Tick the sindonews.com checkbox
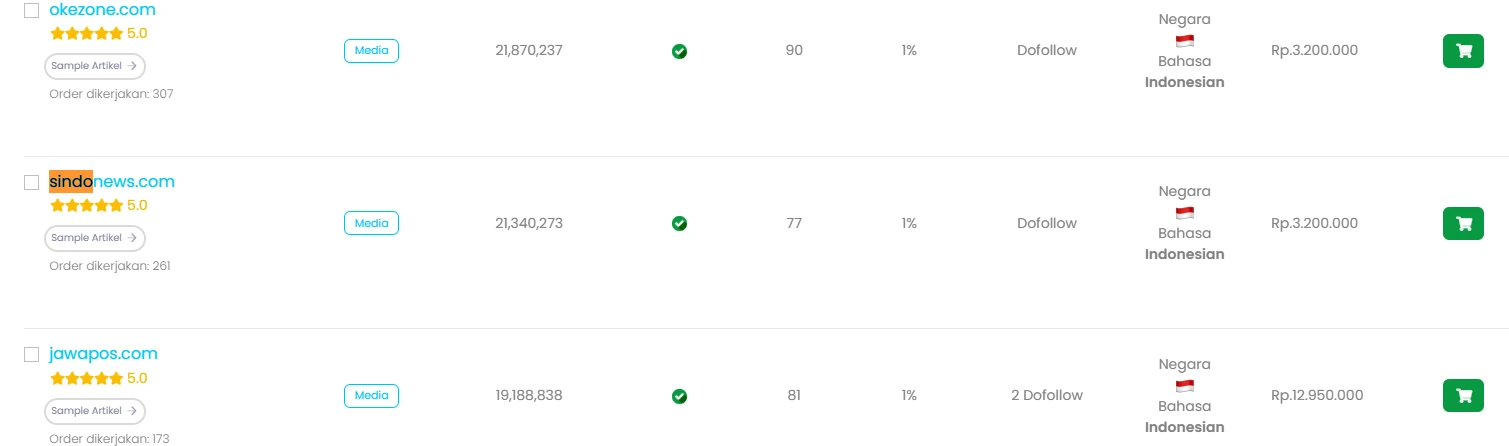The width and height of the screenshot is (1509, 446). click(x=32, y=182)
